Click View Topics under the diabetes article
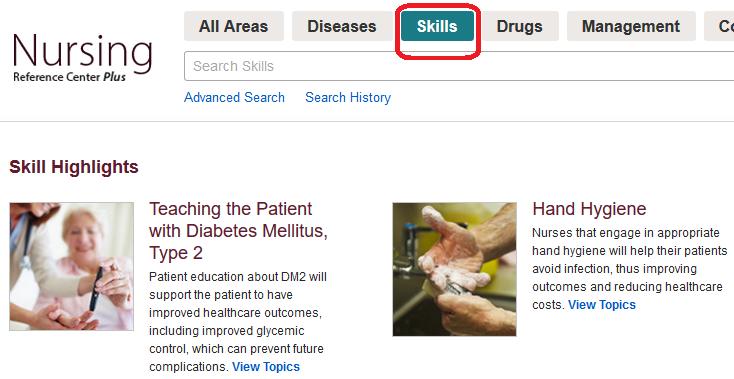Image resolution: width=734 pixels, height=379 pixels. pyautogui.click(x=266, y=366)
